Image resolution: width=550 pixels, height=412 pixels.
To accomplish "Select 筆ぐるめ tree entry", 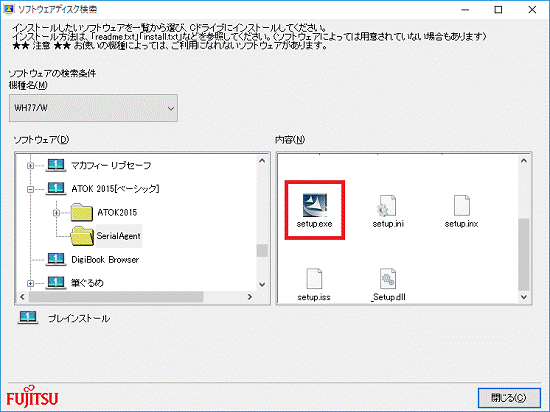I will click(x=87, y=283).
